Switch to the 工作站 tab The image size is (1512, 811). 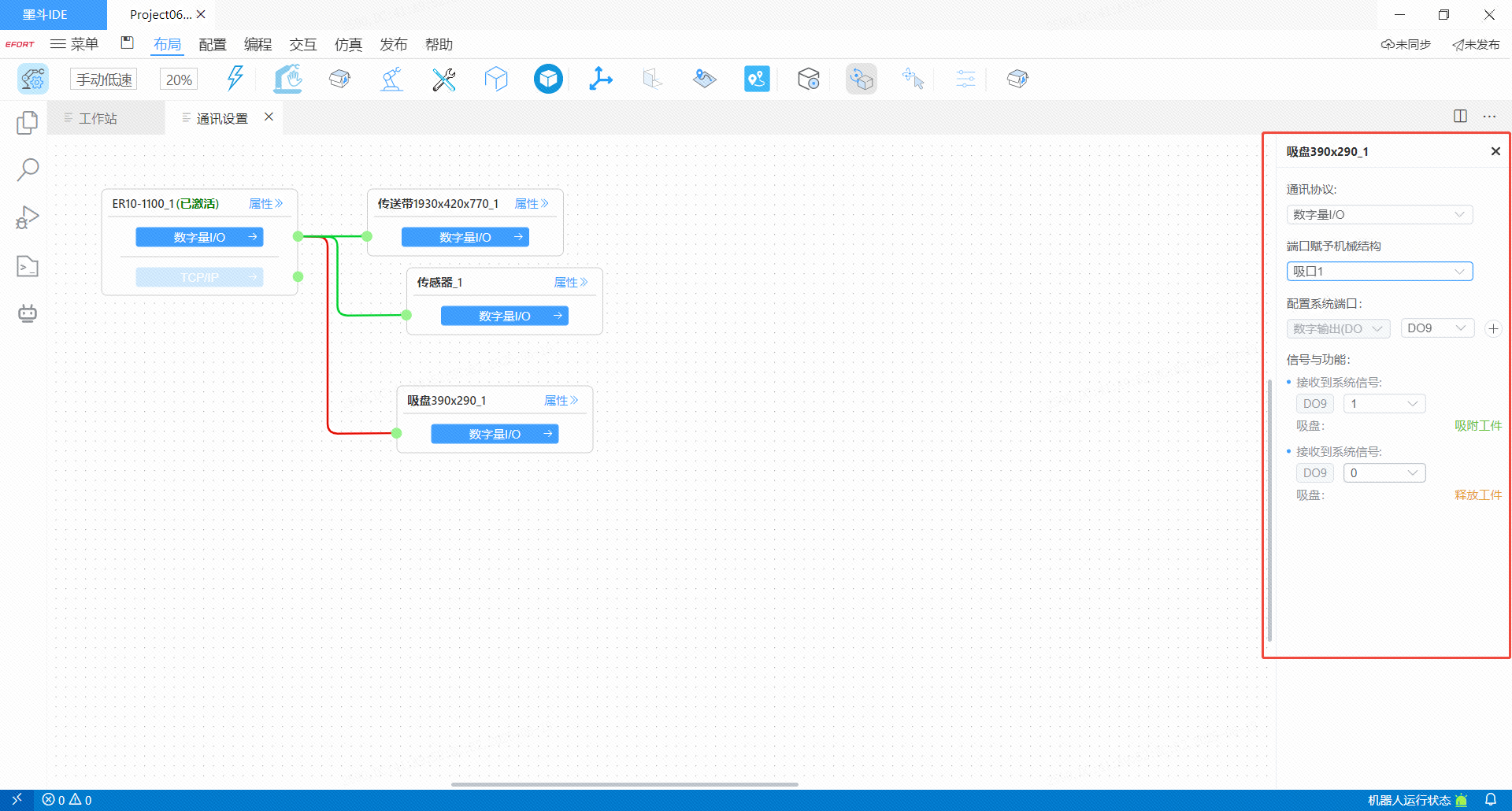98,118
